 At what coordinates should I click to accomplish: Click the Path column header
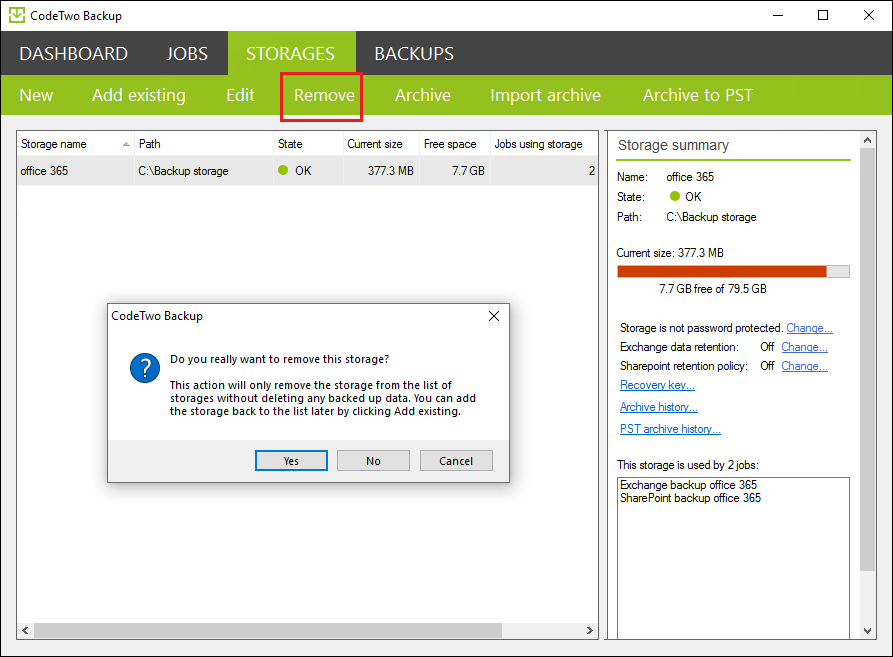point(204,144)
